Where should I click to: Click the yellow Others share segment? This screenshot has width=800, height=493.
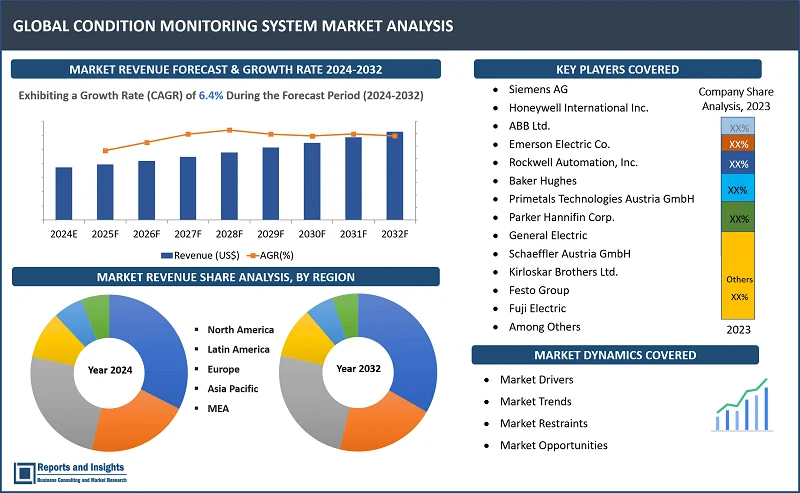(738, 276)
